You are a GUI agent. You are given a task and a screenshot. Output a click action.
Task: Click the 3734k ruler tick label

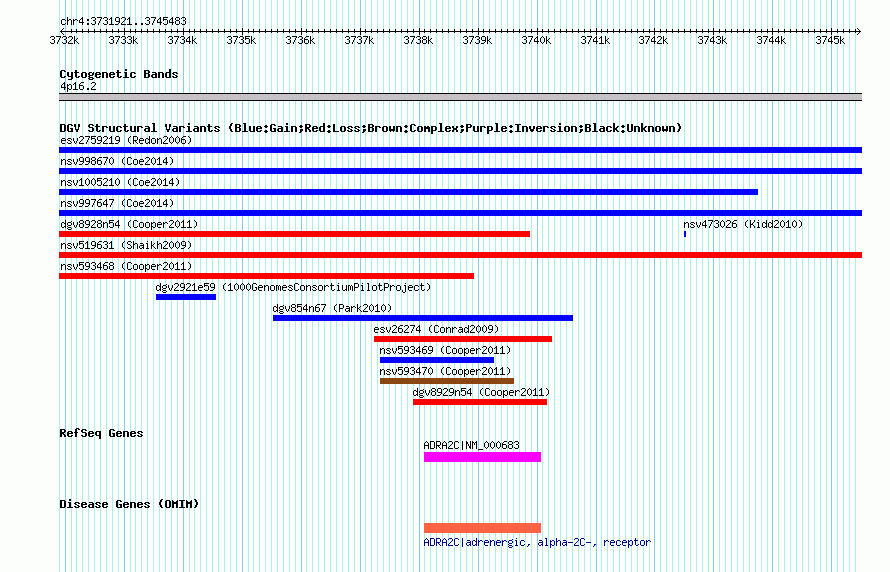tap(182, 40)
